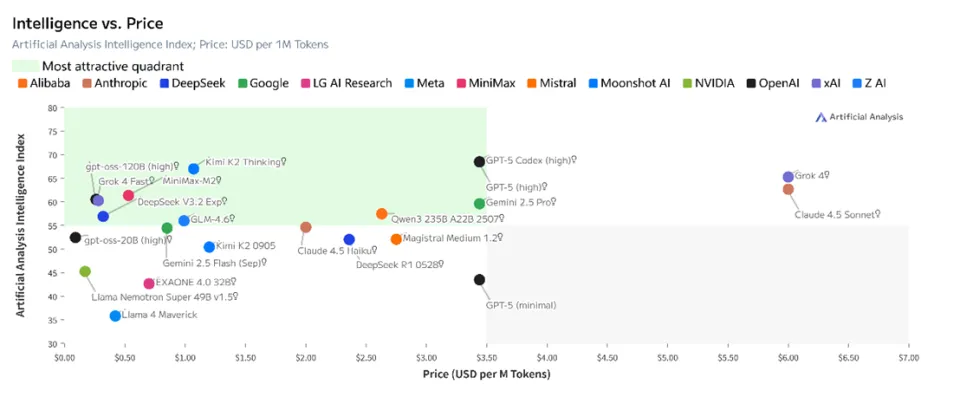Click the Intelligence vs. Price chart title

(88, 23)
